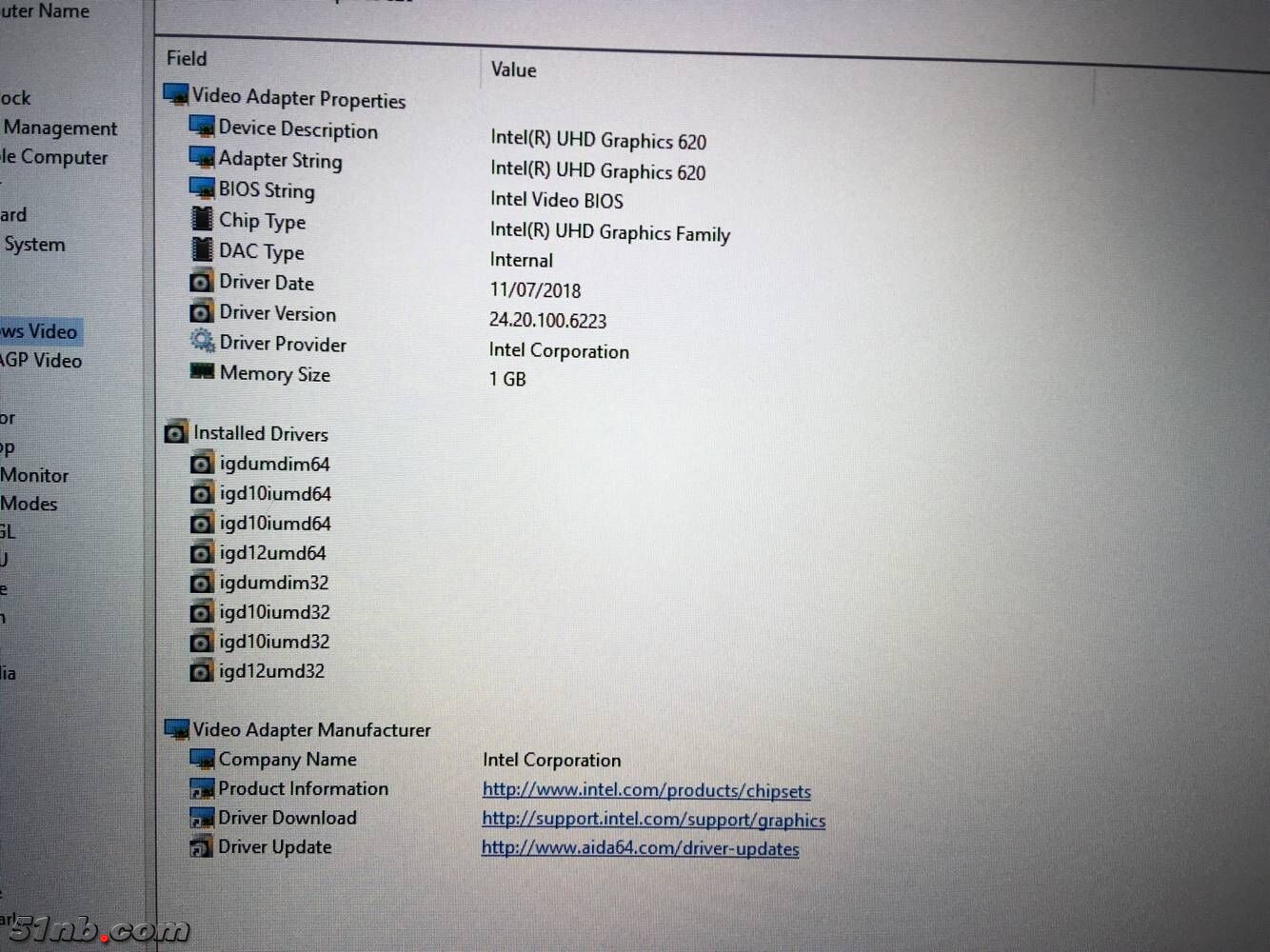Click the Video Adapter Properties group icon
Viewport: 1270px width, 952px height.
click(x=176, y=95)
